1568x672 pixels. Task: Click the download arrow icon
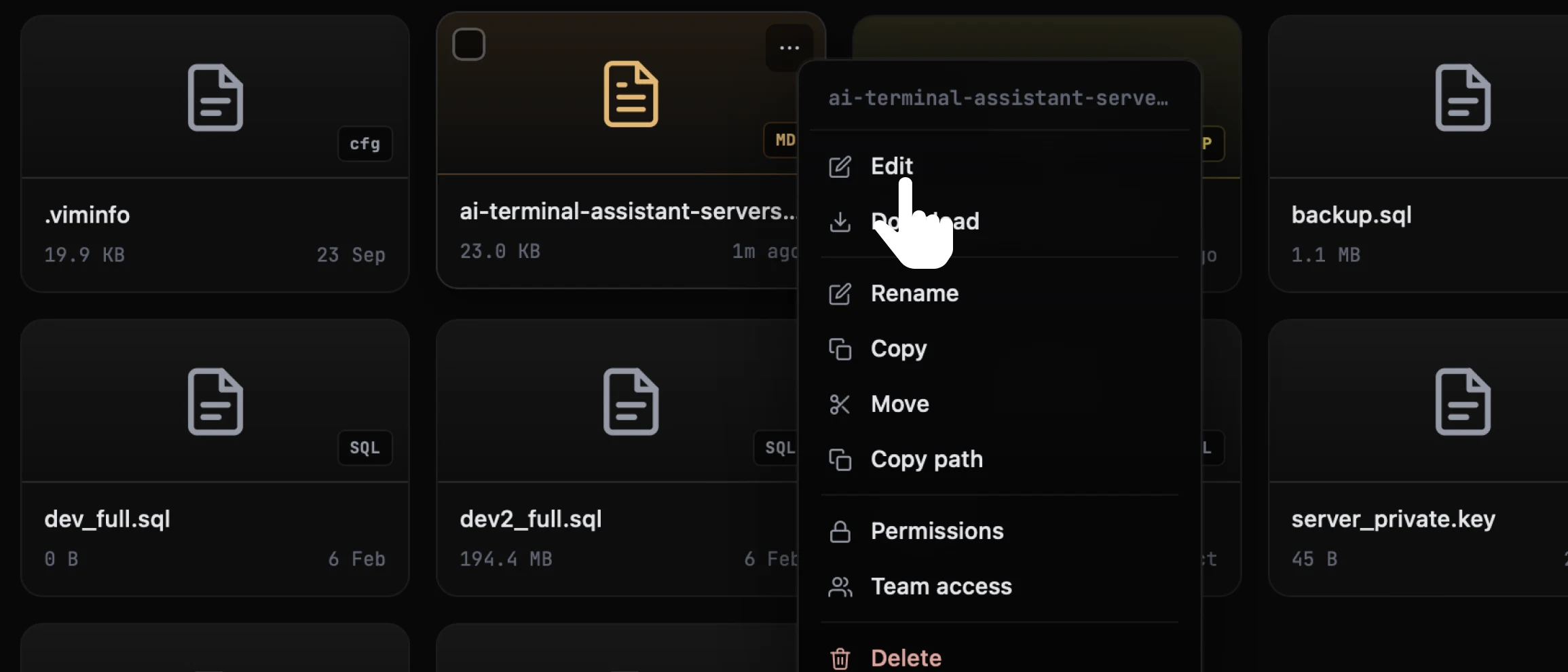tap(840, 222)
